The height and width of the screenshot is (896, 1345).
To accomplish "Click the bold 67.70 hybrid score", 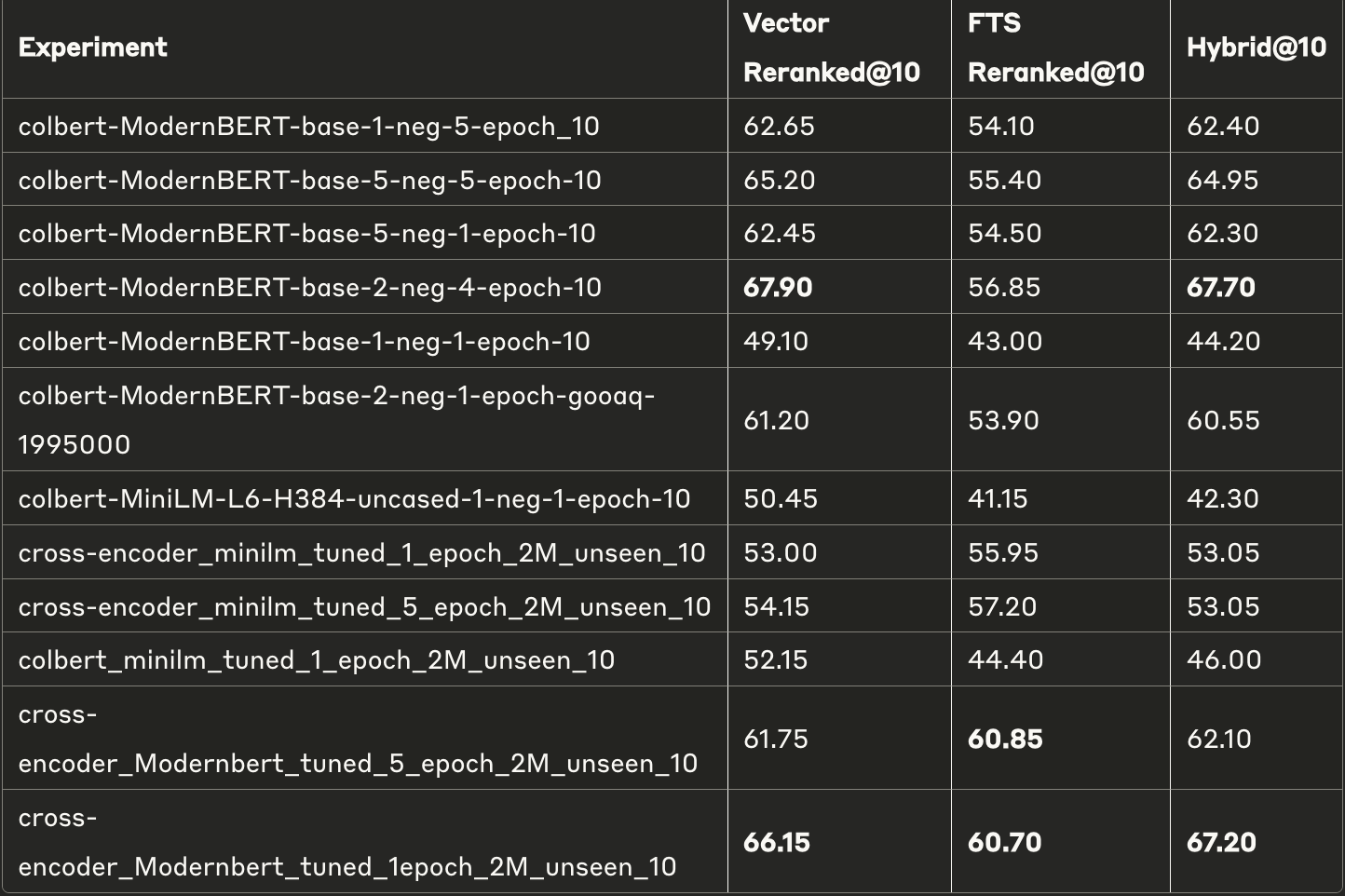I will (x=1220, y=287).
